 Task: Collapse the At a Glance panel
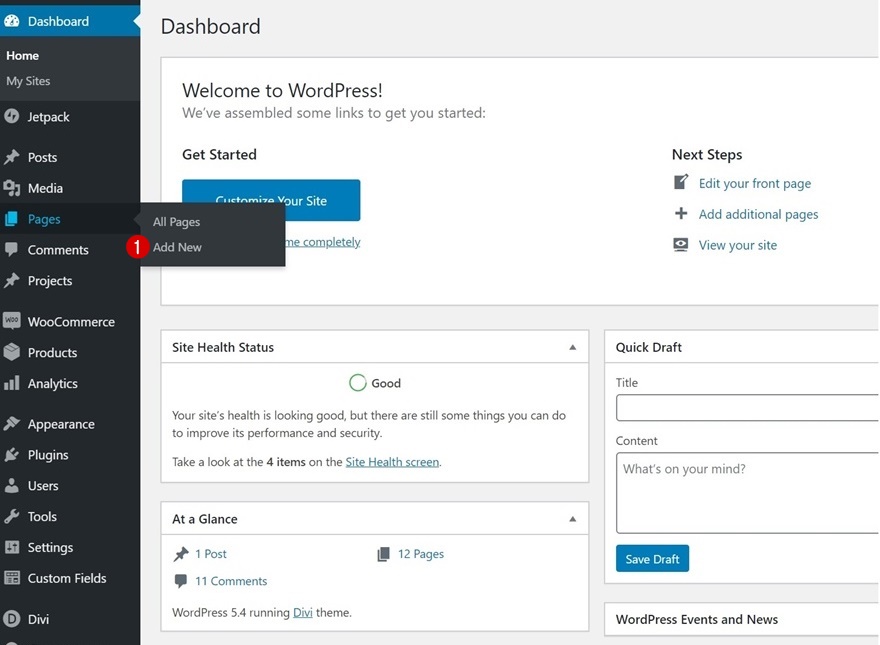(572, 520)
